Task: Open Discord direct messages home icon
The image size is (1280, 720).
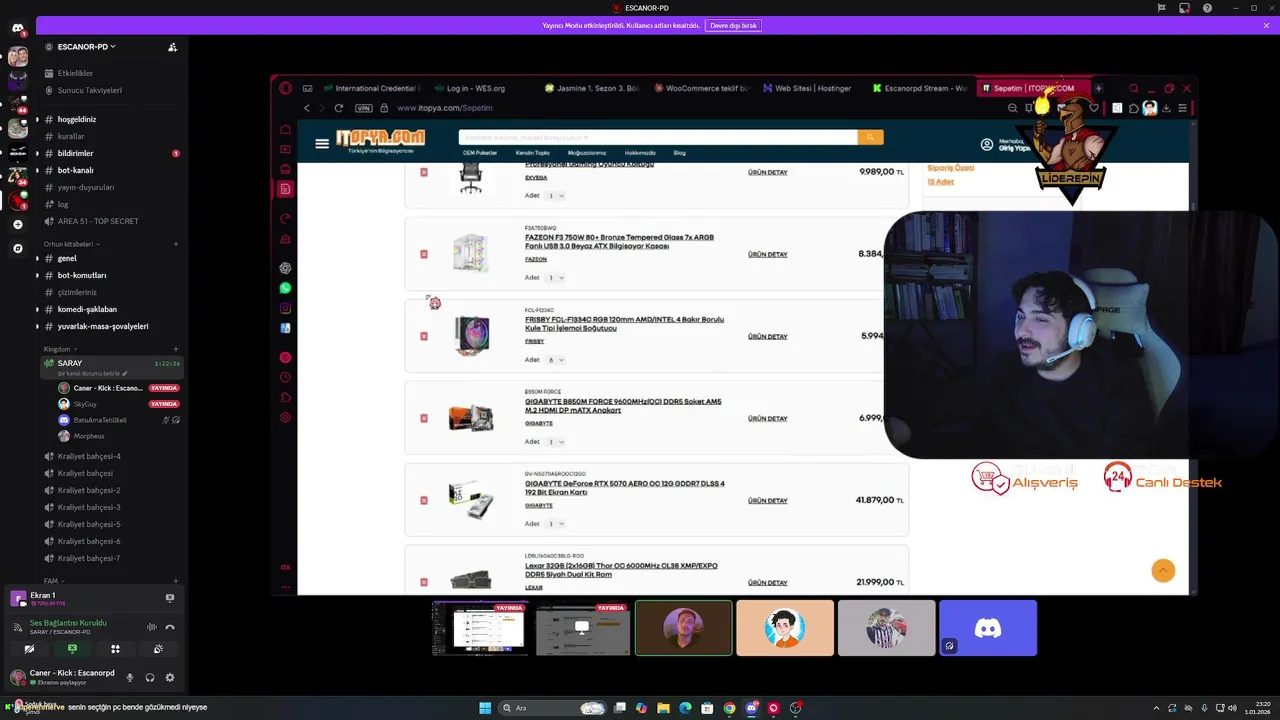Action: click(17, 28)
